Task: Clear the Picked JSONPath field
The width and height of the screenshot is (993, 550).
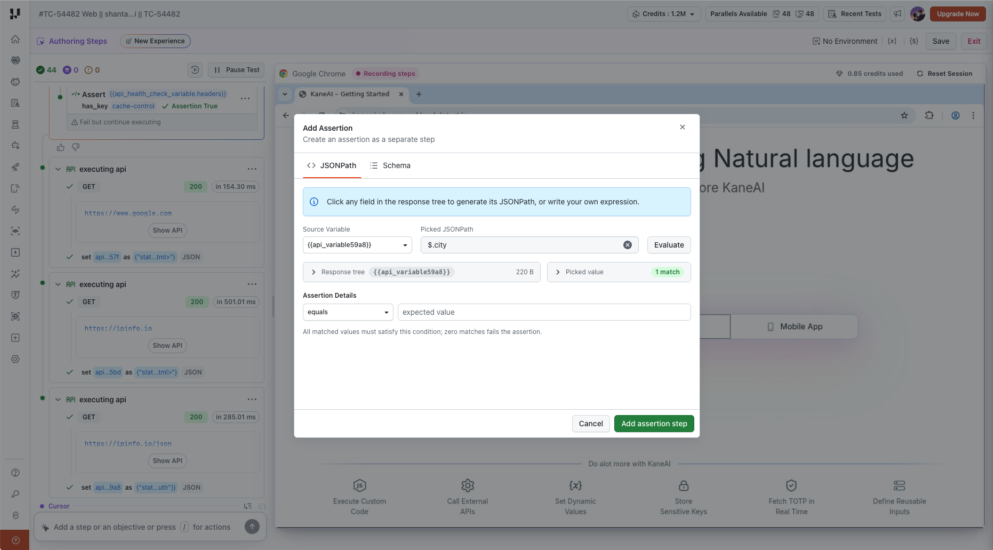Action: pyautogui.click(x=627, y=245)
